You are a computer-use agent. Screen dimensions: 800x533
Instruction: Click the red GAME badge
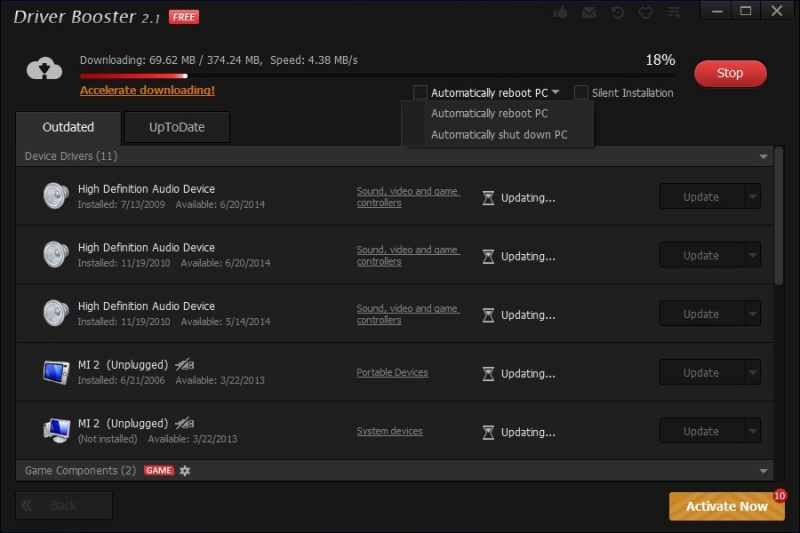pyautogui.click(x=159, y=470)
